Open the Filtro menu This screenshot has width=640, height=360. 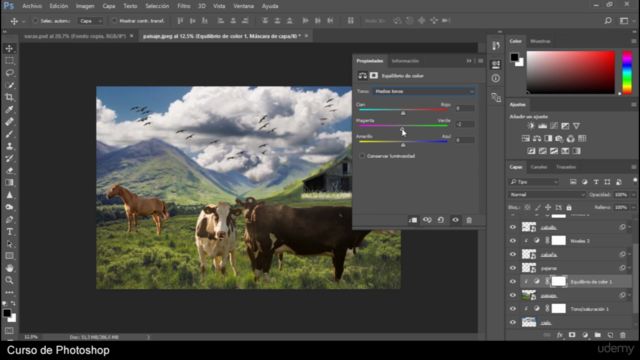click(x=184, y=6)
